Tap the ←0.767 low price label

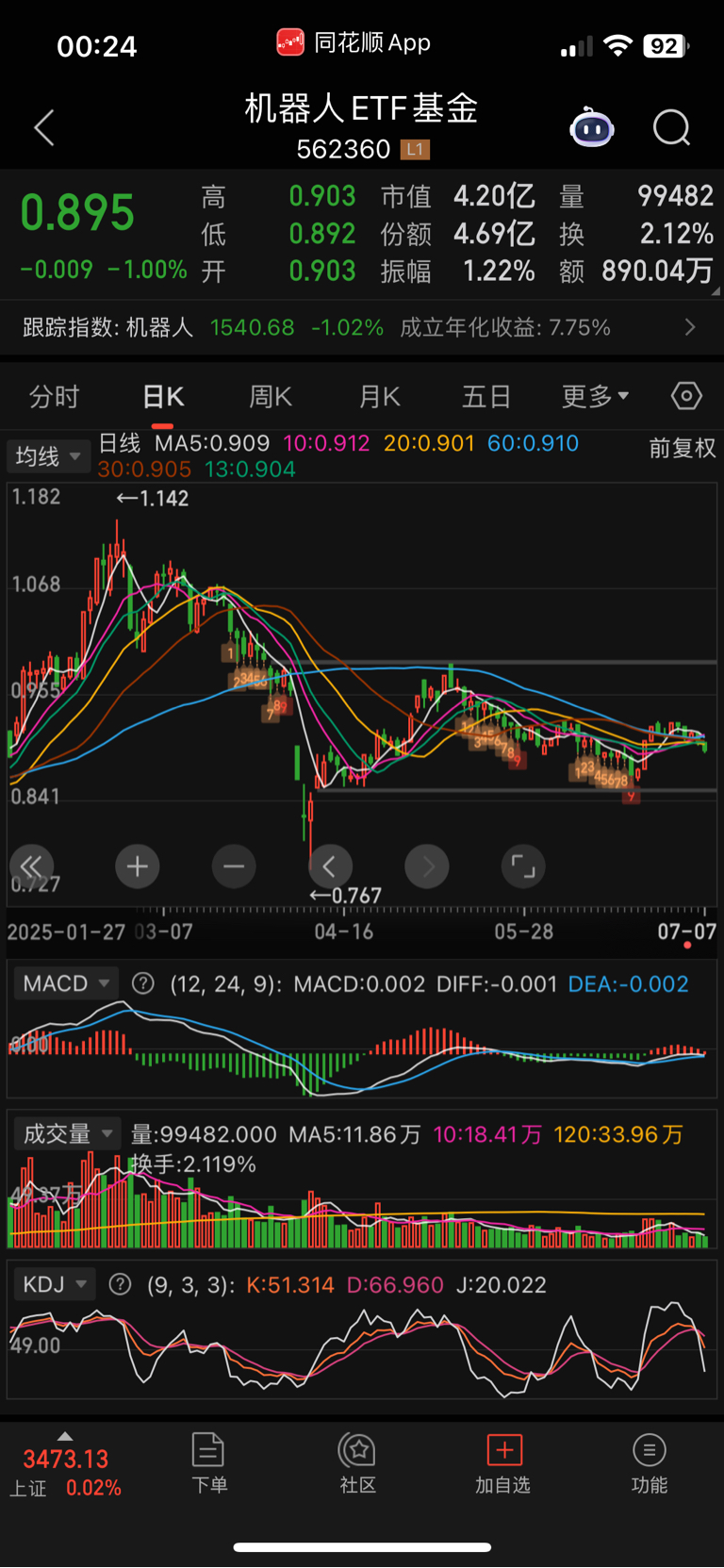pos(346,895)
